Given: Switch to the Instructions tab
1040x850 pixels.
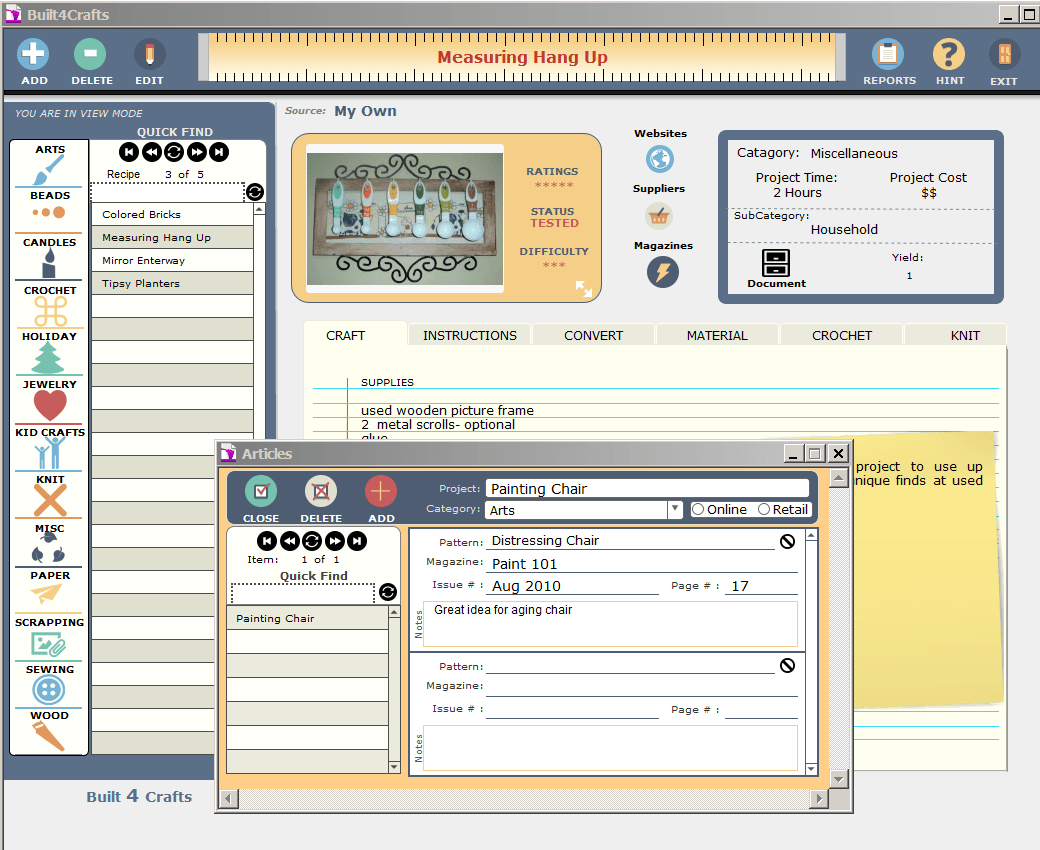Looking at the screenshot, I should (x=470, y=336).
